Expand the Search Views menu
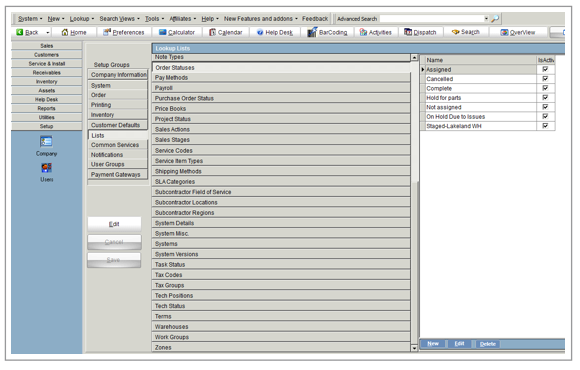The height and width of the screenshot is (370, 580). (119, 18)
